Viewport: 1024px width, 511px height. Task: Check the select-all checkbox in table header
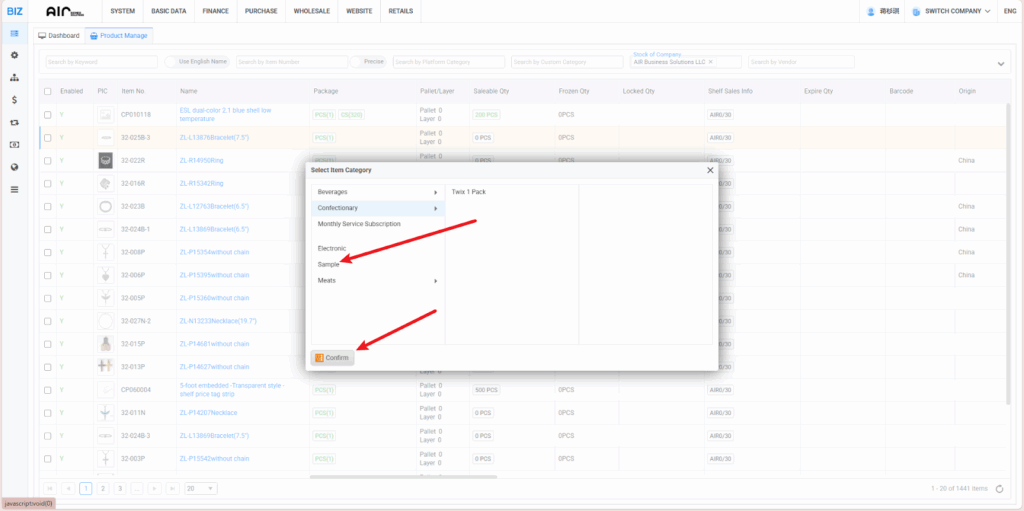pos(47,91)
